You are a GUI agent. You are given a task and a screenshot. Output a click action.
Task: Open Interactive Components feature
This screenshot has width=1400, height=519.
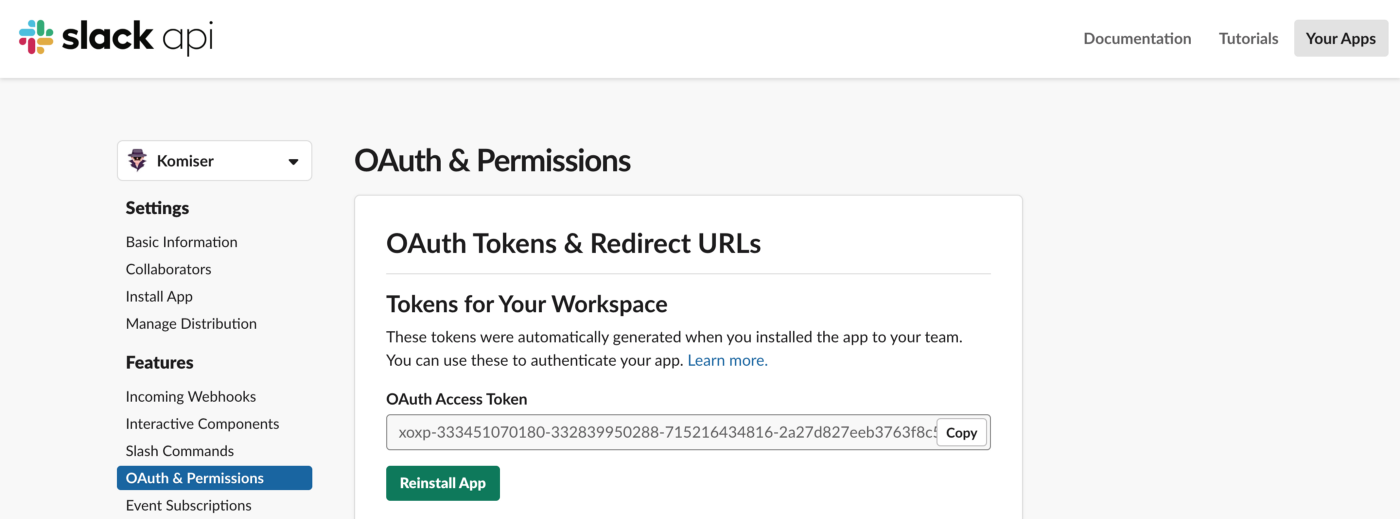click(202, 423)
